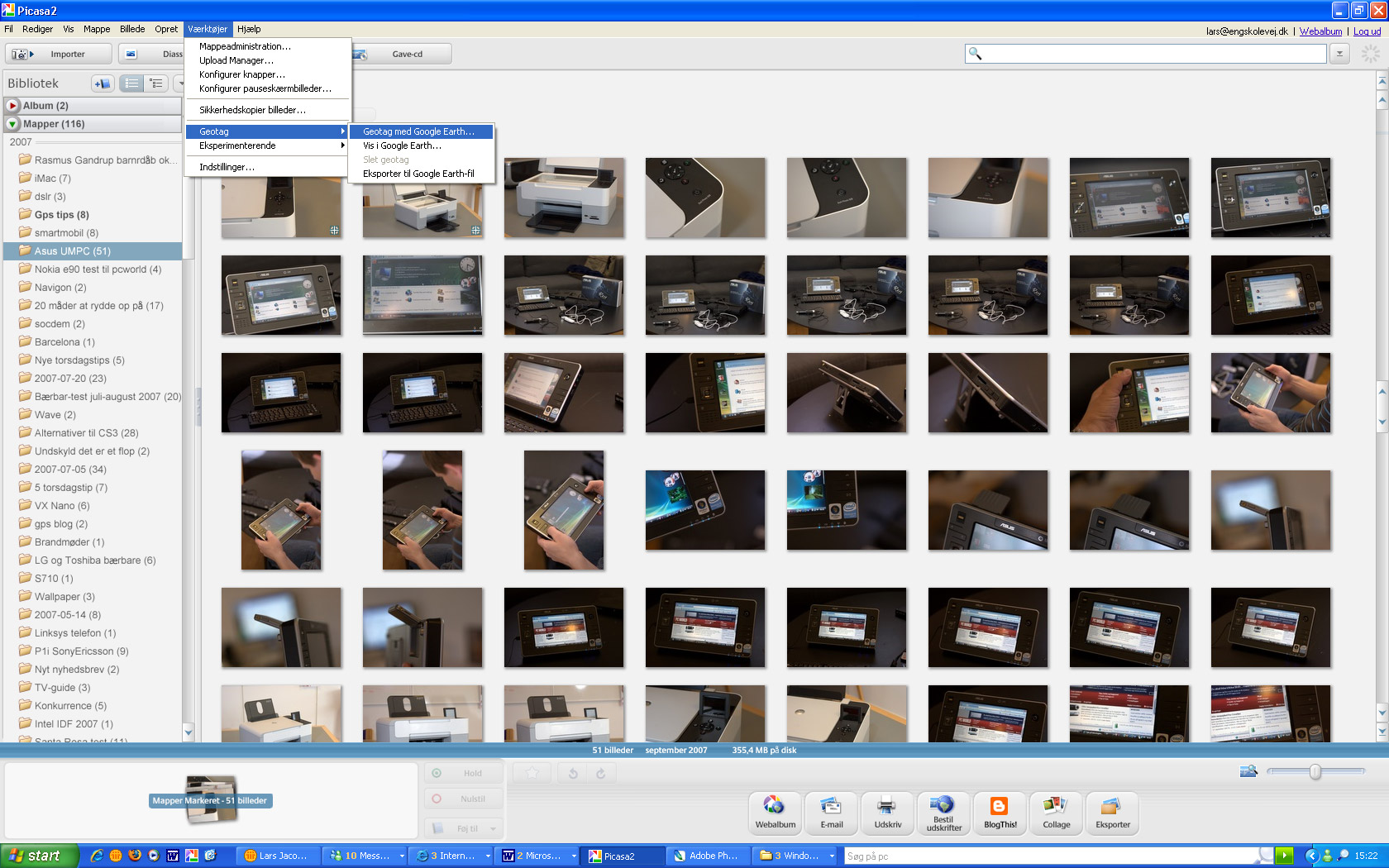Image resolution: width=1389 pixels, height=868 pixels.
Task: Switch library to tree folder view
Action: tap(155, 83)
